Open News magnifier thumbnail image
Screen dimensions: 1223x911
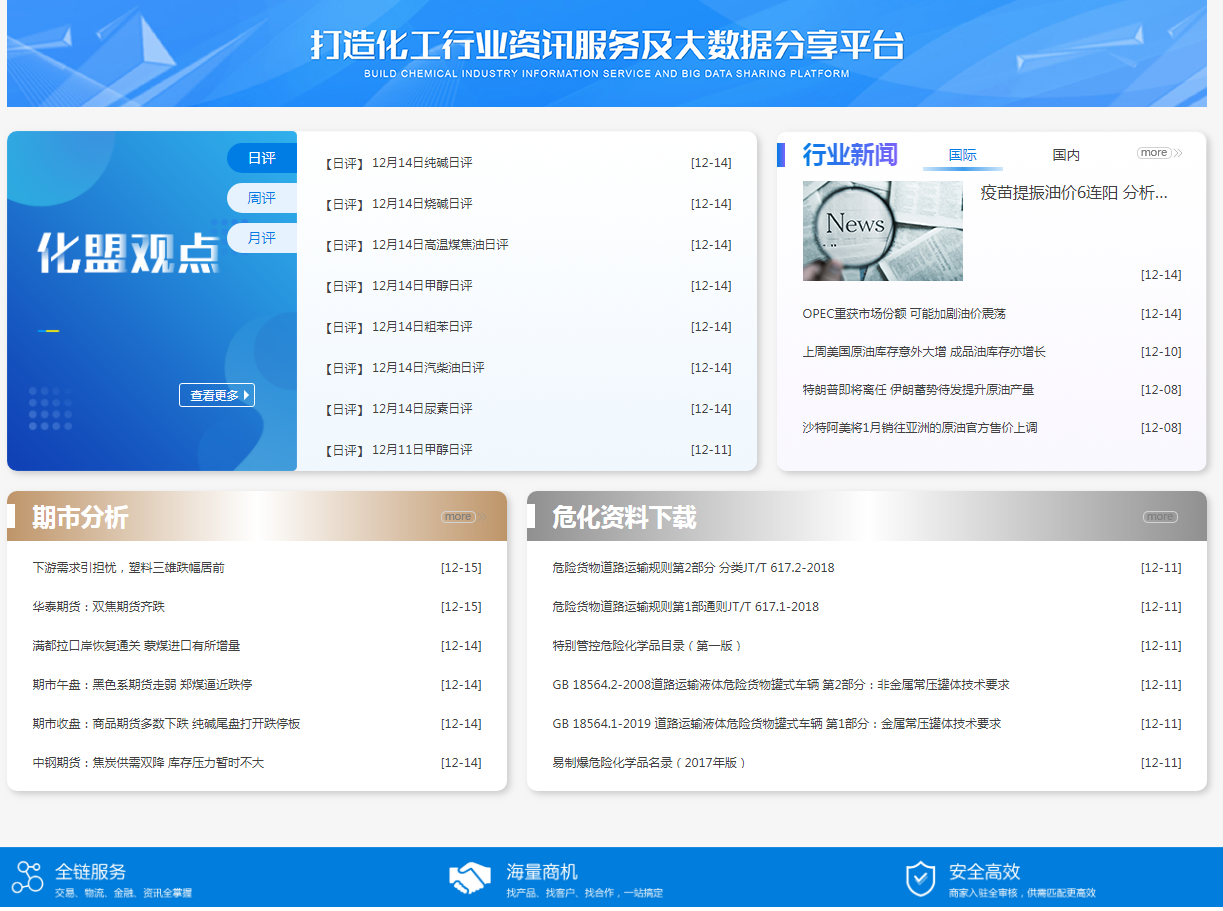883,231
